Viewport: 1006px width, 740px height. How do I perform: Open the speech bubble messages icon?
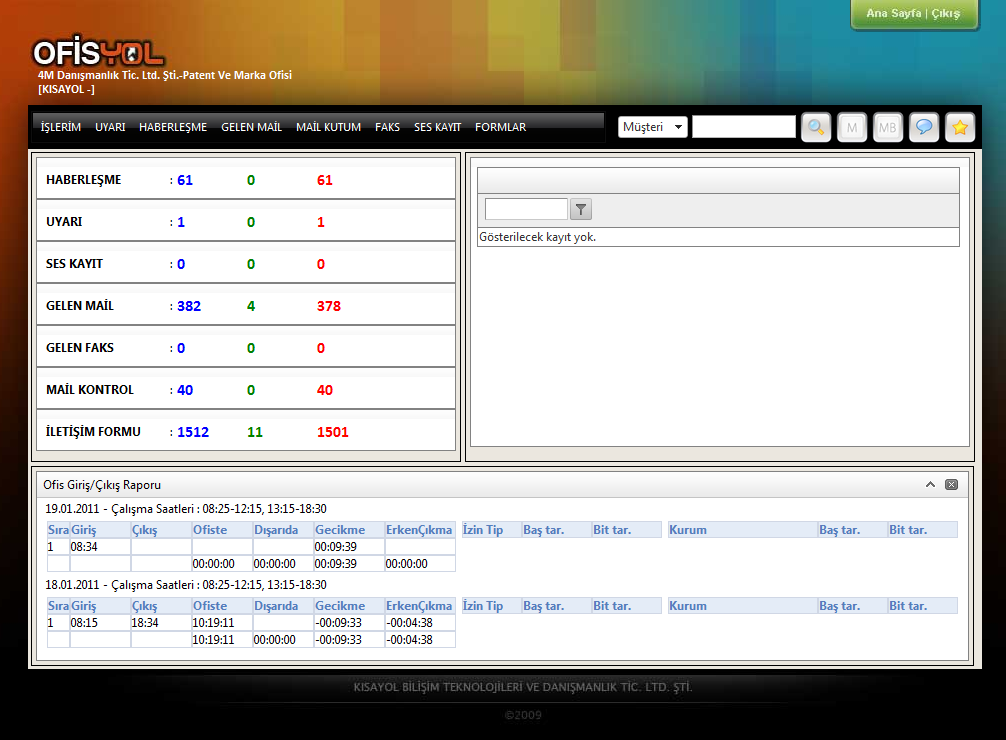click(924, 127)
